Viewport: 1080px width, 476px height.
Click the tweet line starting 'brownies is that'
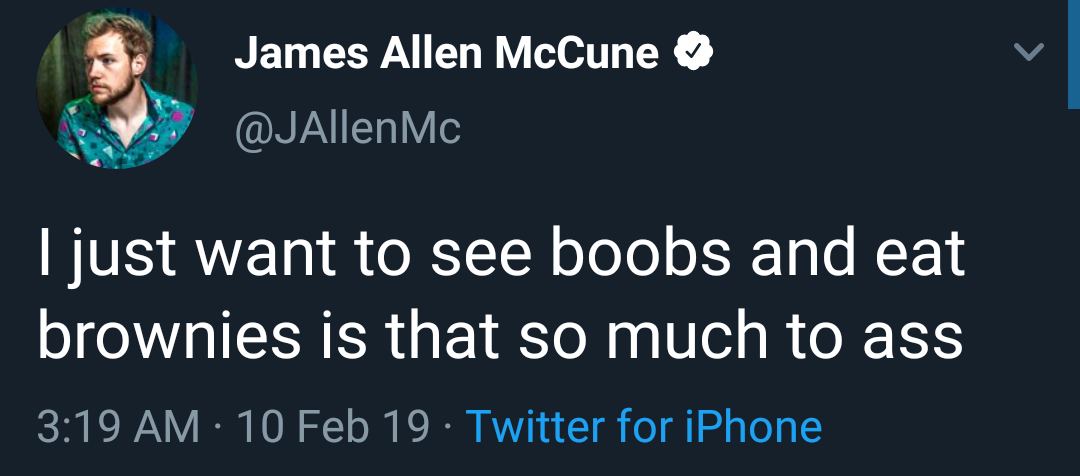click(500, 338)
